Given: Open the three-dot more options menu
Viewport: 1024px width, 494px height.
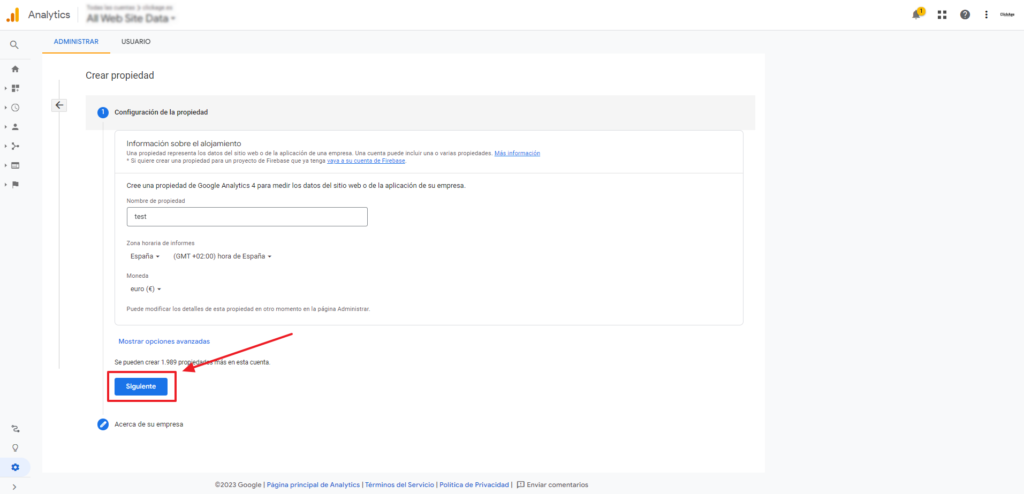Looking at the screenshot, I should 986,14.
